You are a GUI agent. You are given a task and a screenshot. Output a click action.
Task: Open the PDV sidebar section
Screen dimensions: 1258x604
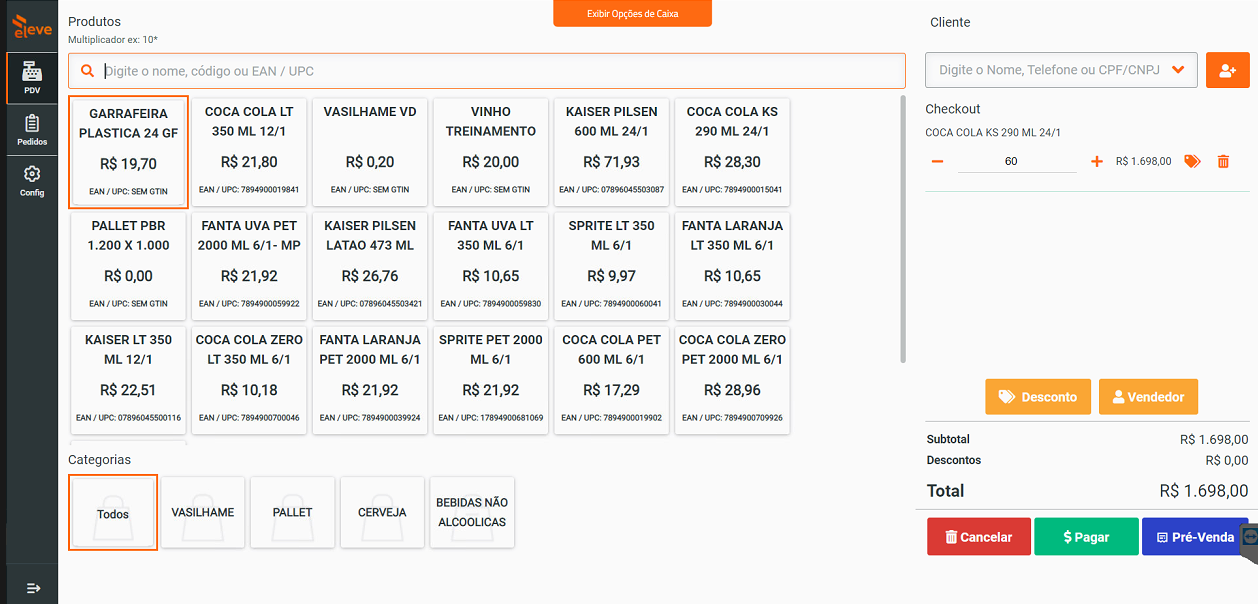click(x=32, y=78)
